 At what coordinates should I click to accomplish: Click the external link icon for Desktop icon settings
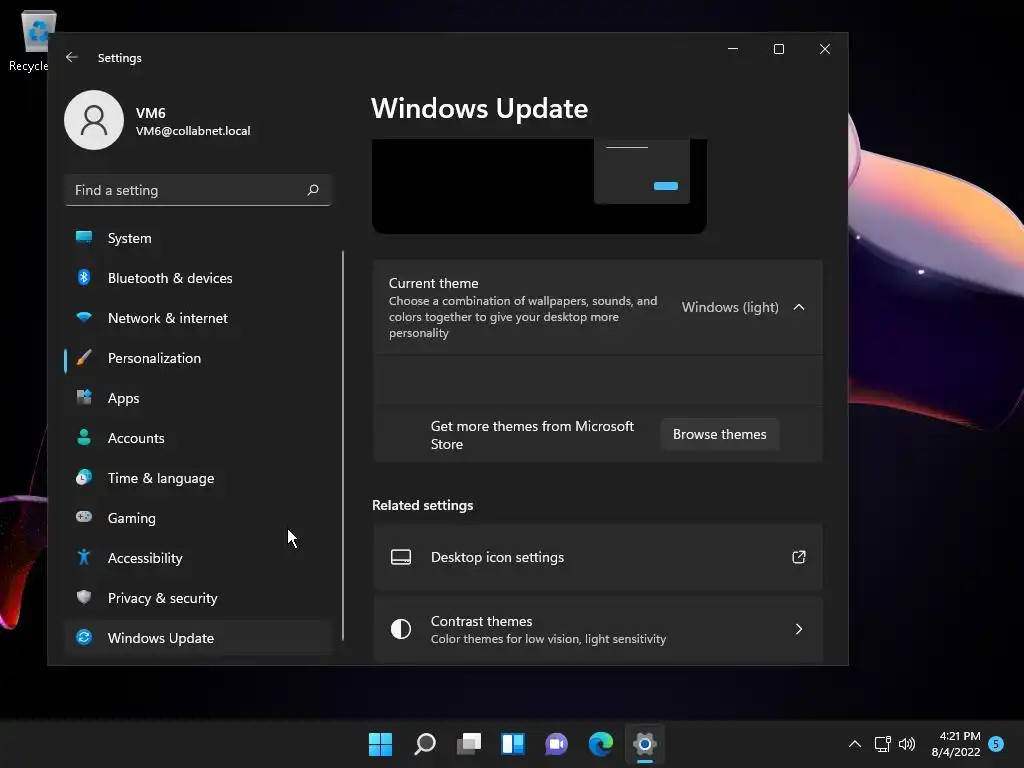point(799,557)
